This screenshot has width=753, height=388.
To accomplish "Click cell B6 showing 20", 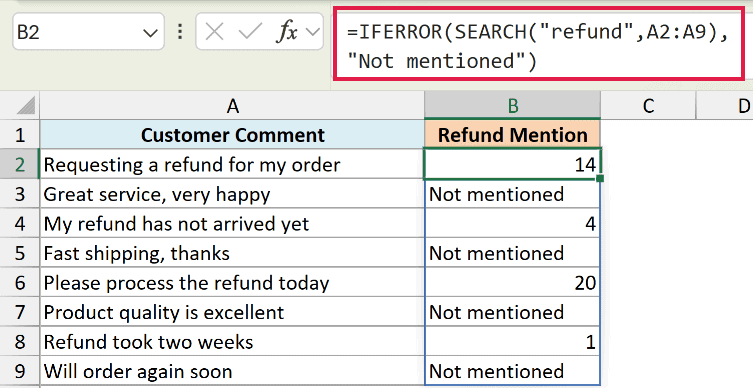I will click(x=512, y=283).
